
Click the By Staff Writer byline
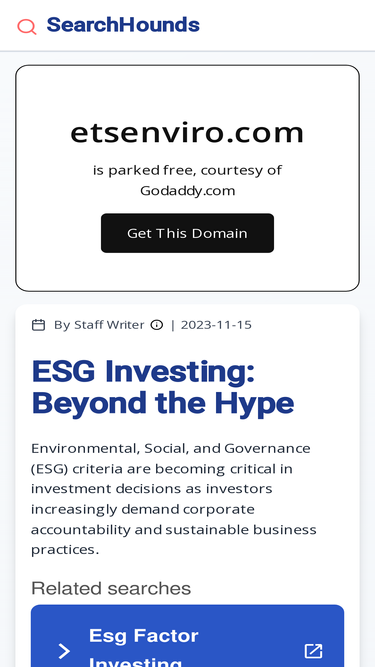pos(99,325)
